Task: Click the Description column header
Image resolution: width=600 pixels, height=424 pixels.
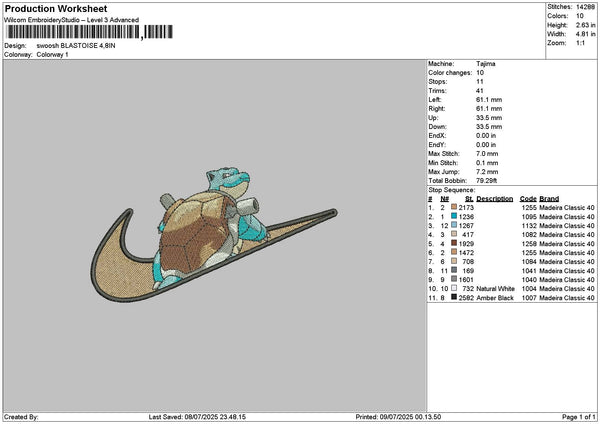Action: click(x=495, y=198)
